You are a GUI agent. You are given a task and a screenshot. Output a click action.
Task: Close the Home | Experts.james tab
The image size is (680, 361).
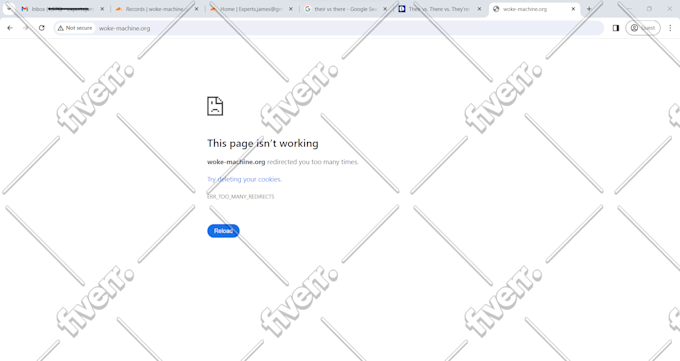[291, 9]
